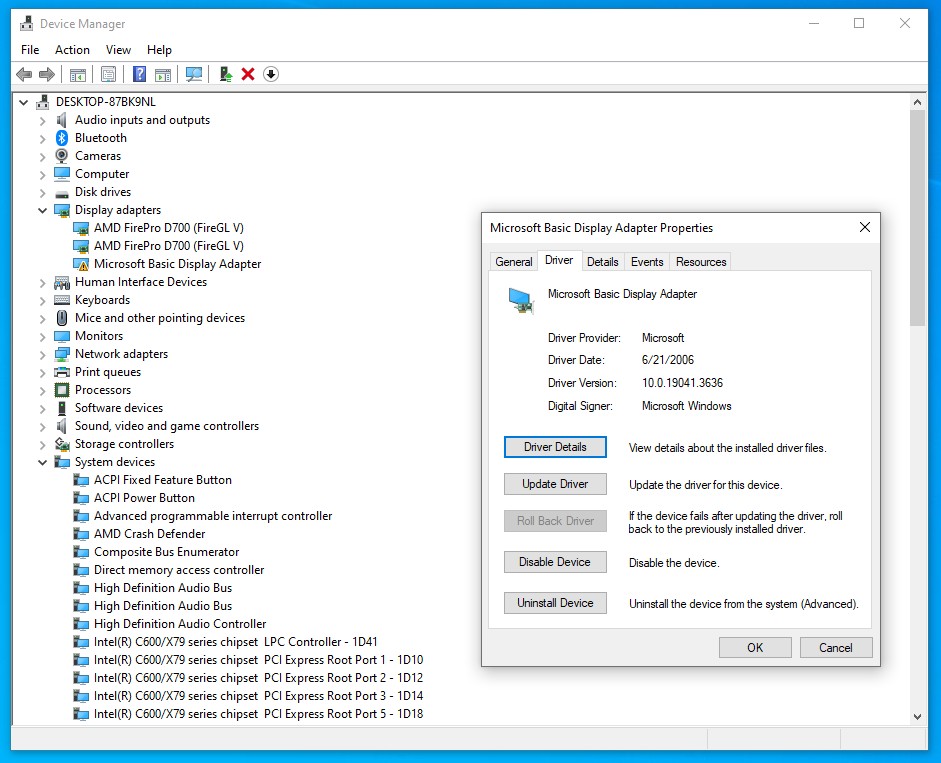941x763 pixels.
Task: Expand the Bluetooth category
Action: [43, 139]
